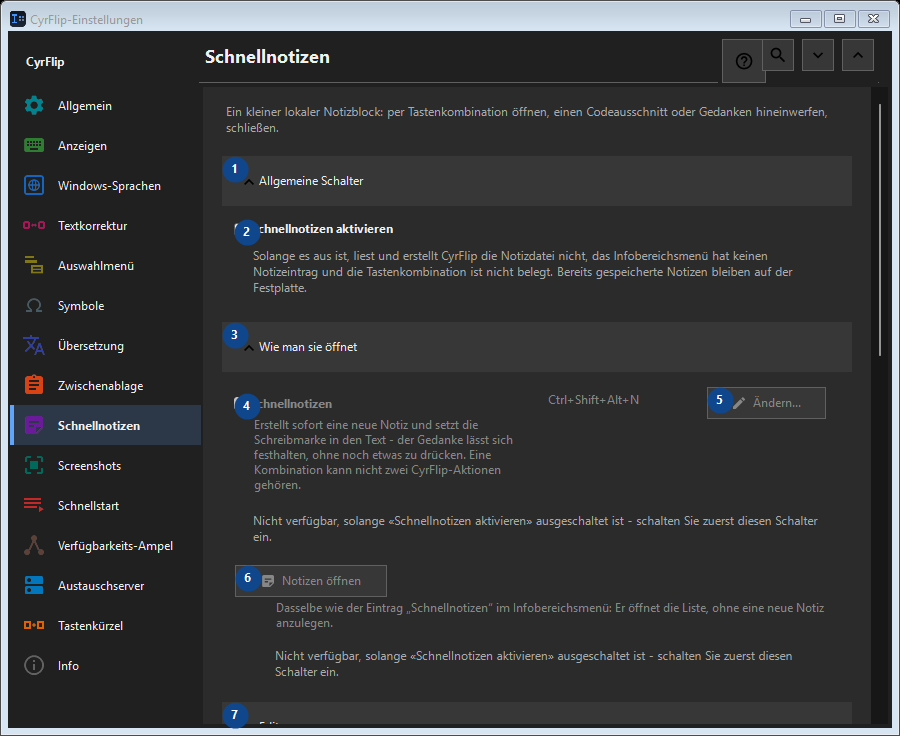Show the Info page

point(106,665)
